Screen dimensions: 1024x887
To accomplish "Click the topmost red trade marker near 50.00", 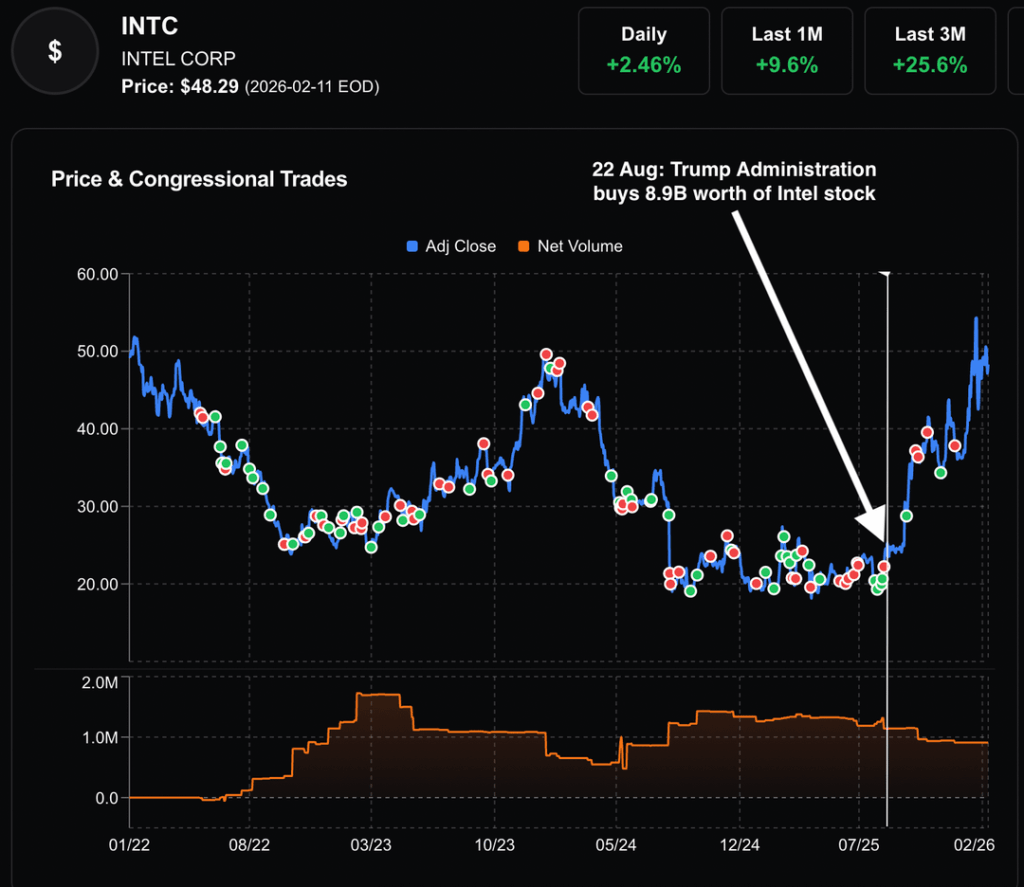I will [546, 355].
